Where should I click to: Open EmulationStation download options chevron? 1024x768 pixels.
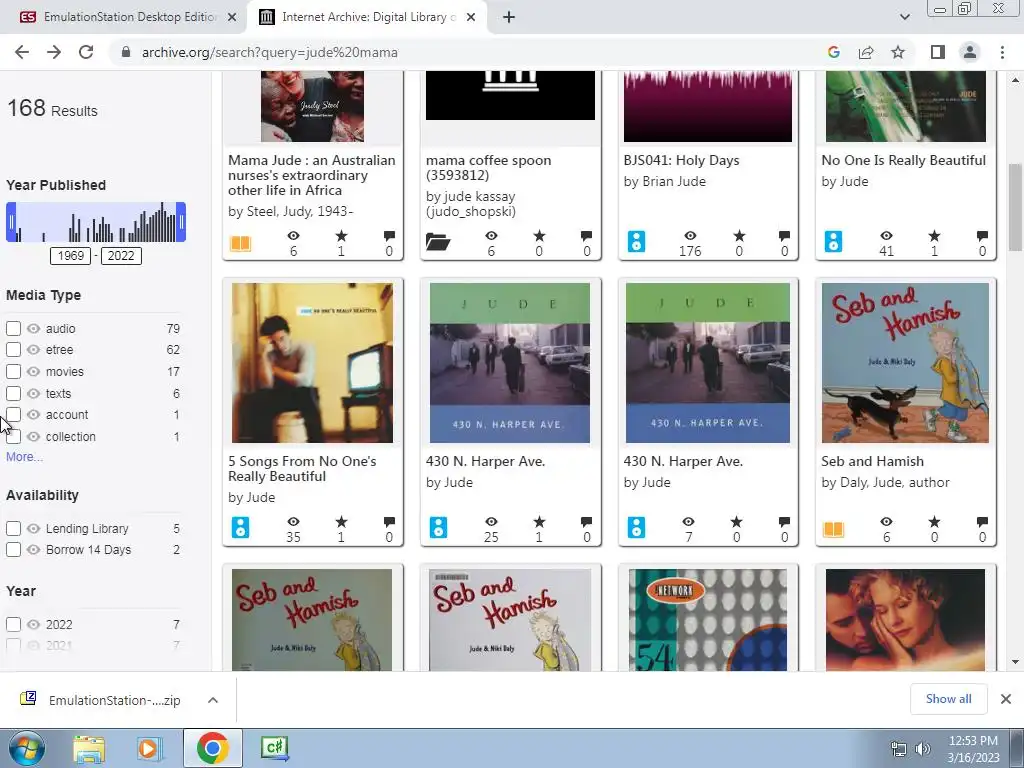[x=212, y=700]
